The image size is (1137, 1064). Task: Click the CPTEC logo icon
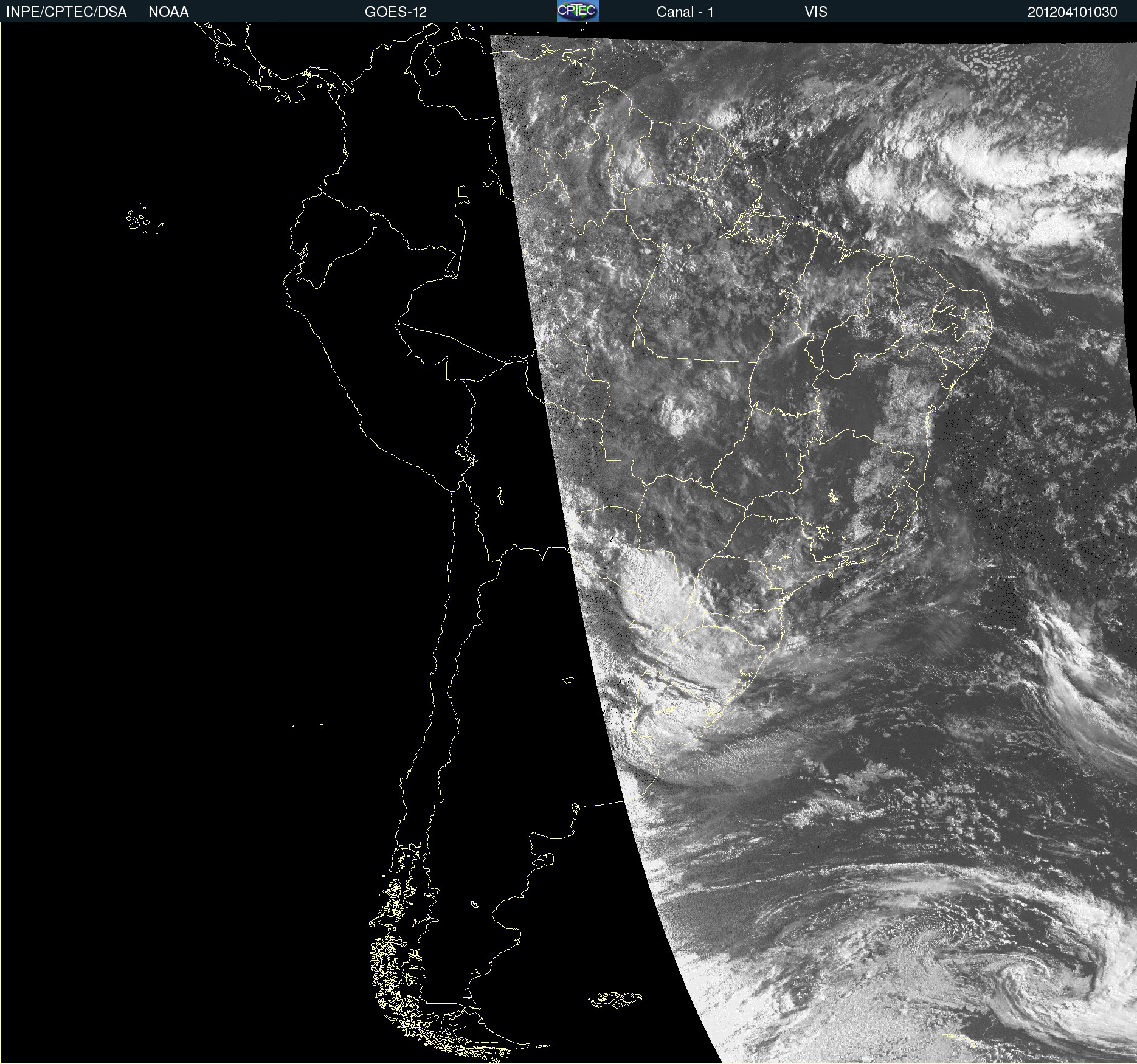[578, 11]
